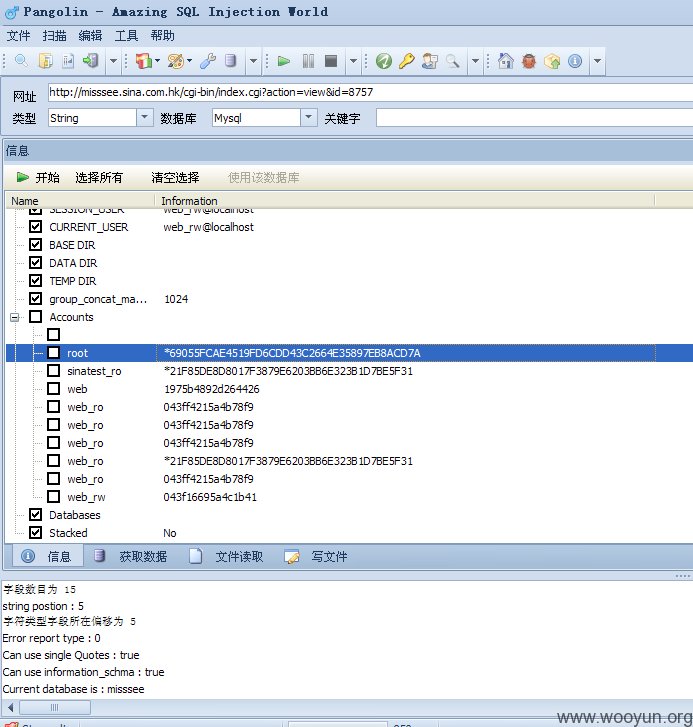Uncheck the Stacked checkbox
The height and width of the screenshot is (727, 693).
pyautogui.click(x=35, y=532)
